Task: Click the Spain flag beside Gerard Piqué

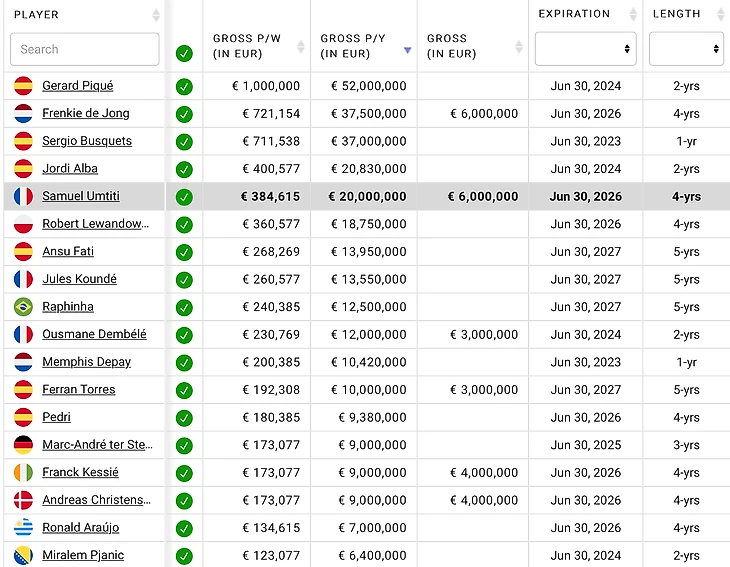Action: 23,86
